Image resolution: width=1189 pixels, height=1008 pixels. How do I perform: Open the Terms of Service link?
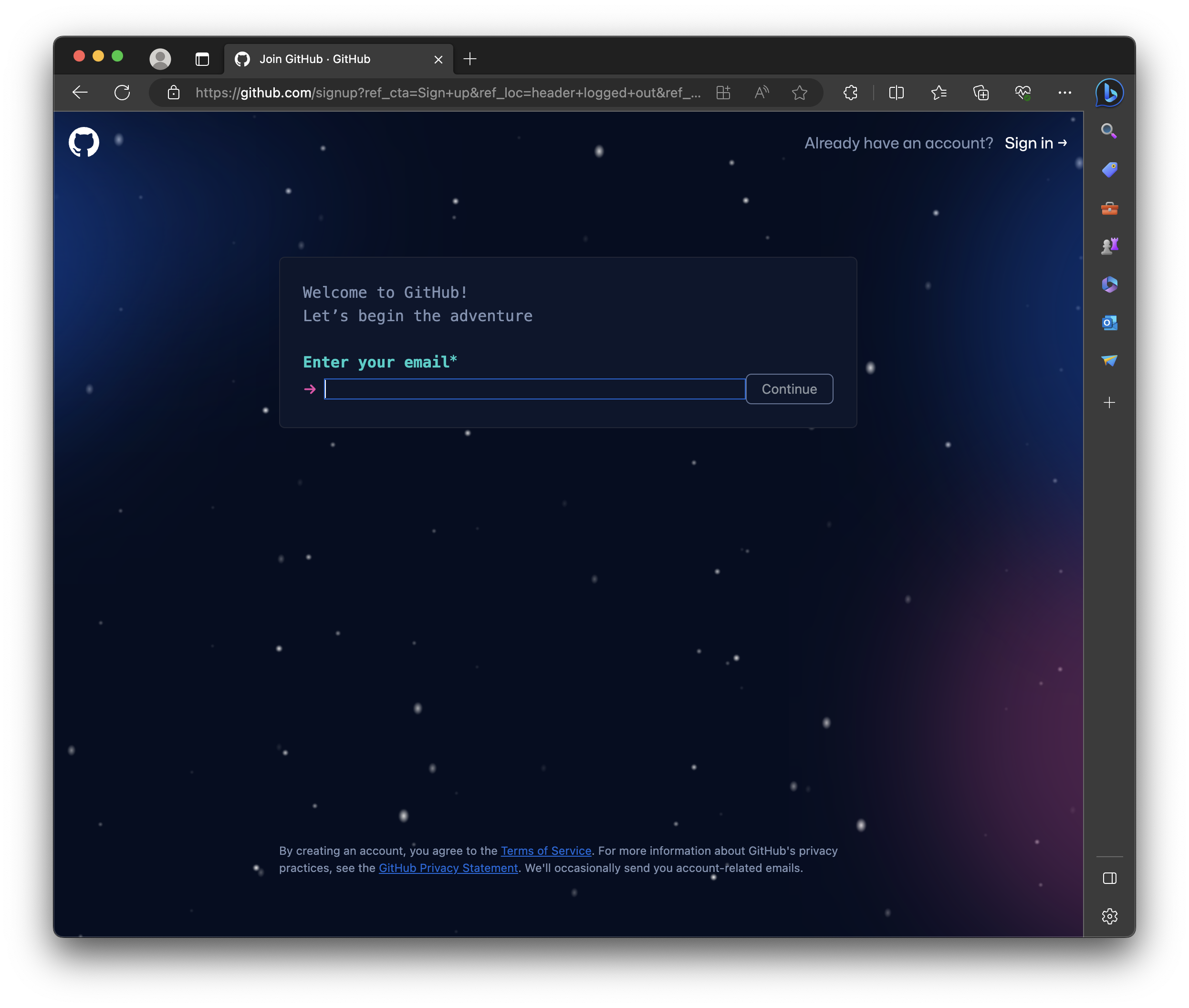click(x=546, y=851)
